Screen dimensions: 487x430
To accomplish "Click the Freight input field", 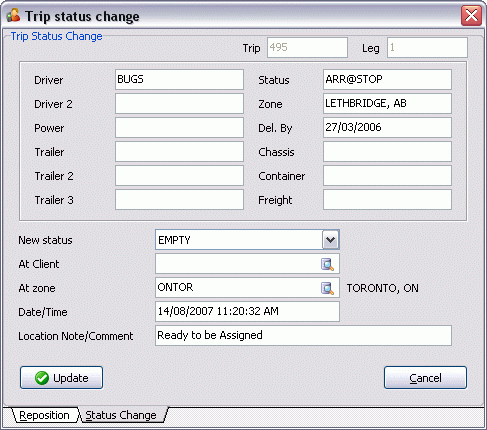I will (x=387, y=199).
